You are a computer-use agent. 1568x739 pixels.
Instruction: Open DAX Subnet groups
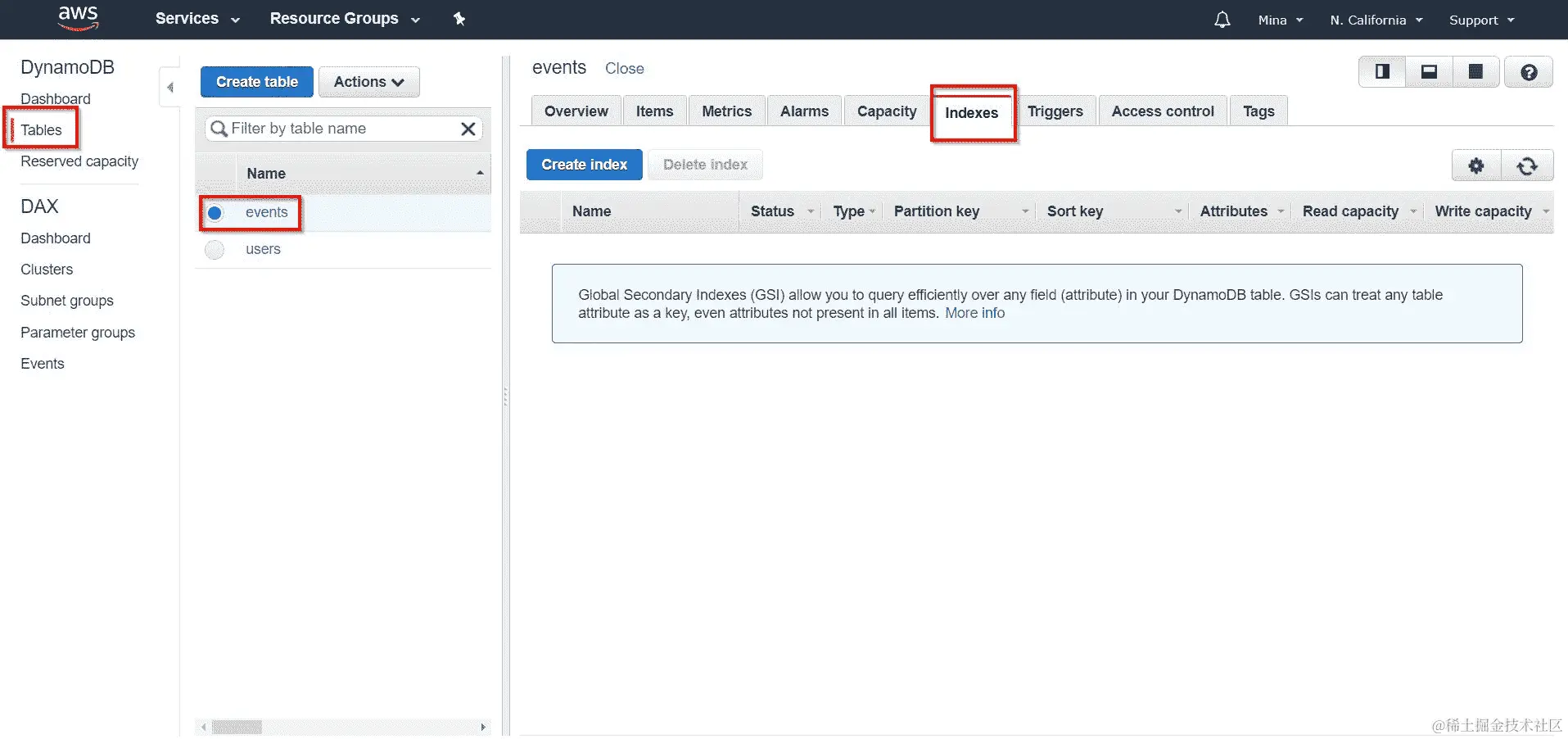click(67, 301)
